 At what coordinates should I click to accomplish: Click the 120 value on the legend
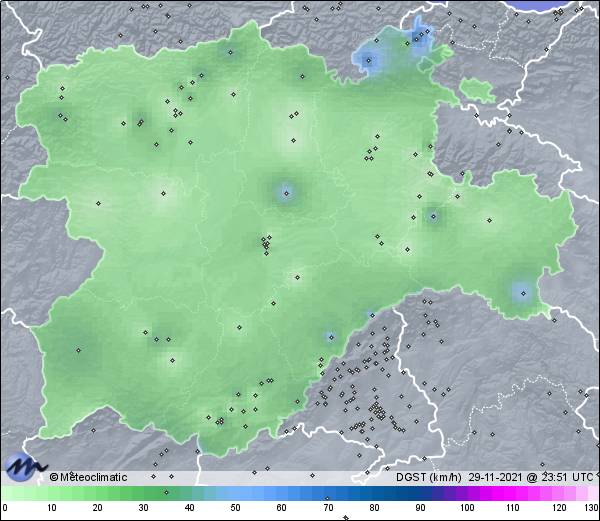pos(559,508)
